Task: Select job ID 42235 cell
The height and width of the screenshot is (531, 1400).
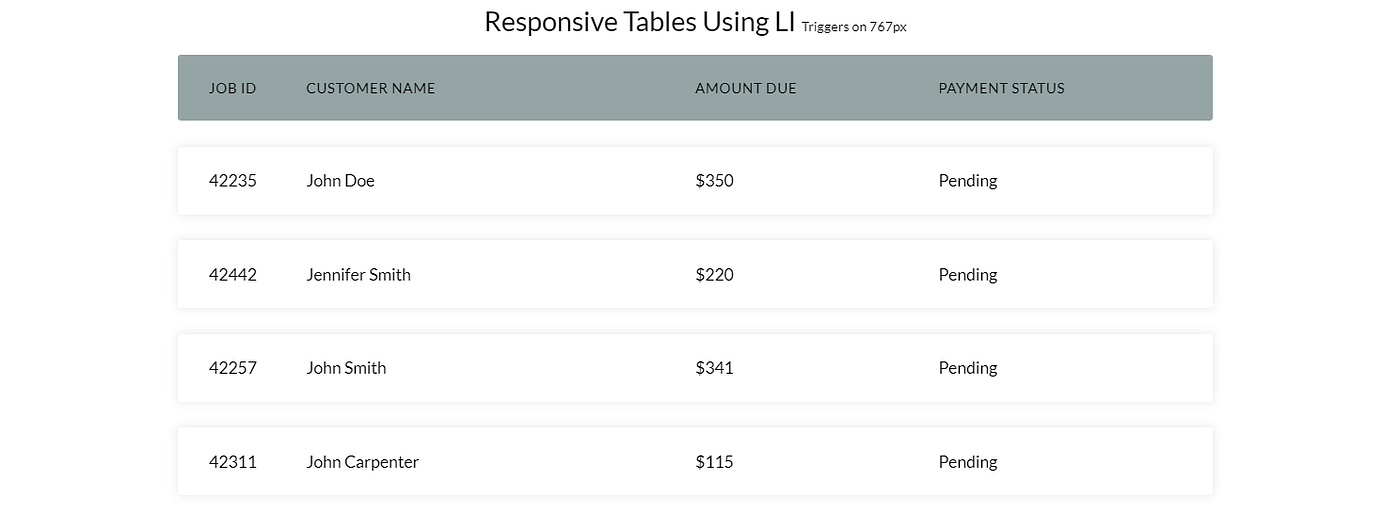Action: pyautogui.click(x=232, y=181)
